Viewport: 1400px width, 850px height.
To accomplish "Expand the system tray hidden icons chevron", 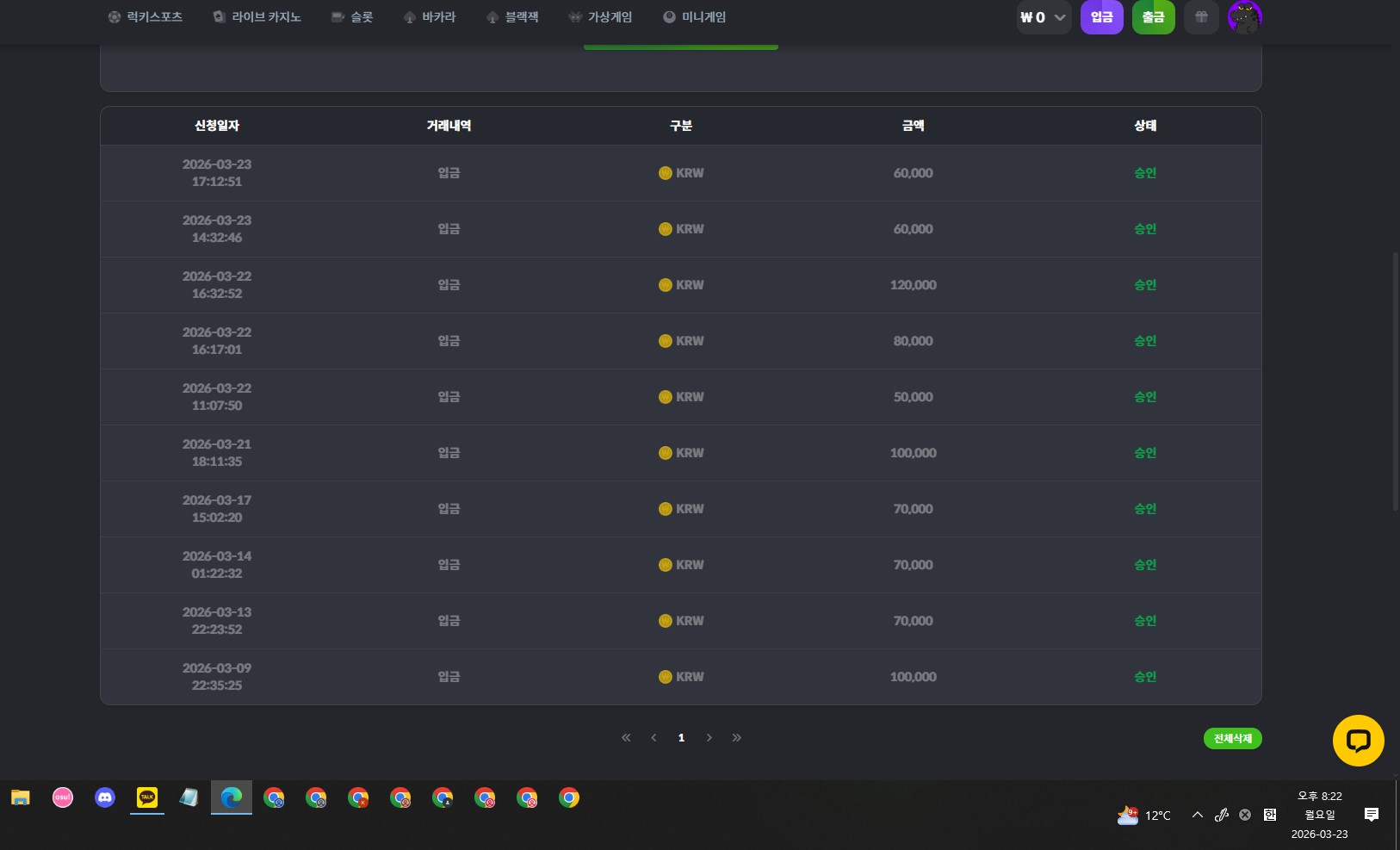I will [1197, 815].
